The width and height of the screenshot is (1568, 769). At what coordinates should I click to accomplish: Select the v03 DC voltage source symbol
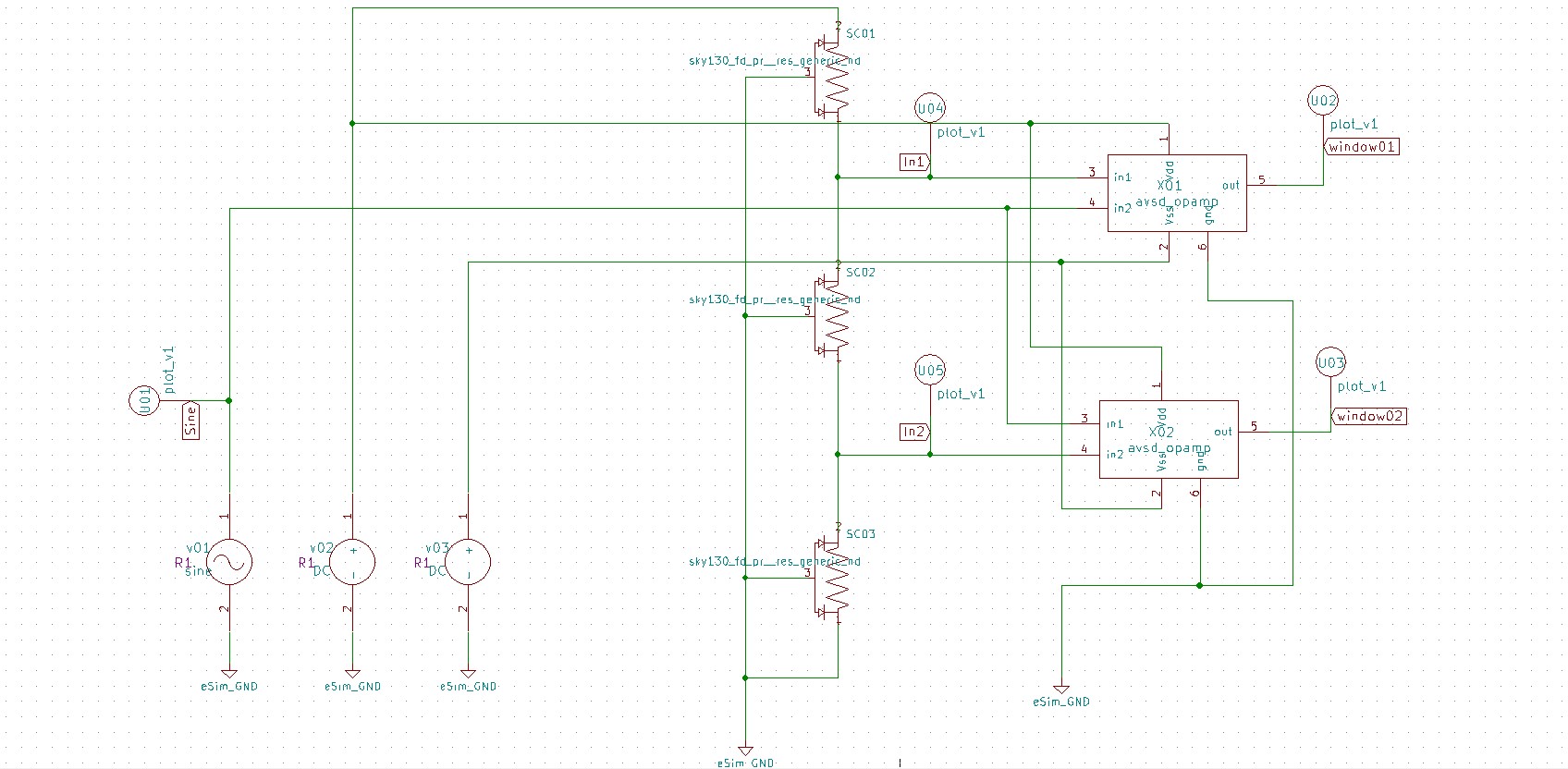pyautogui.click(x=468, y=562)
